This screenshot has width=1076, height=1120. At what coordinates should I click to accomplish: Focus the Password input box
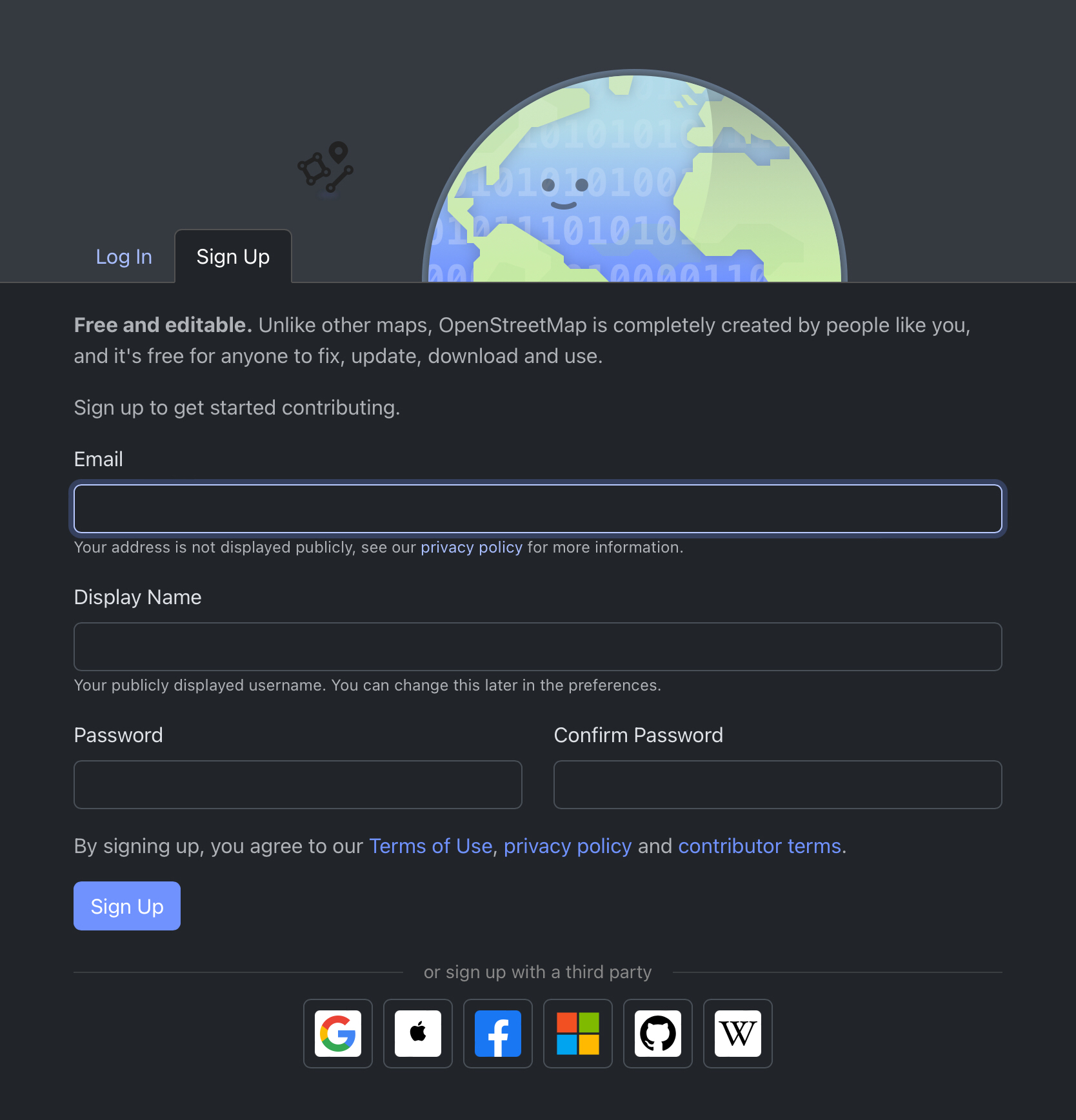pos(297,785)
